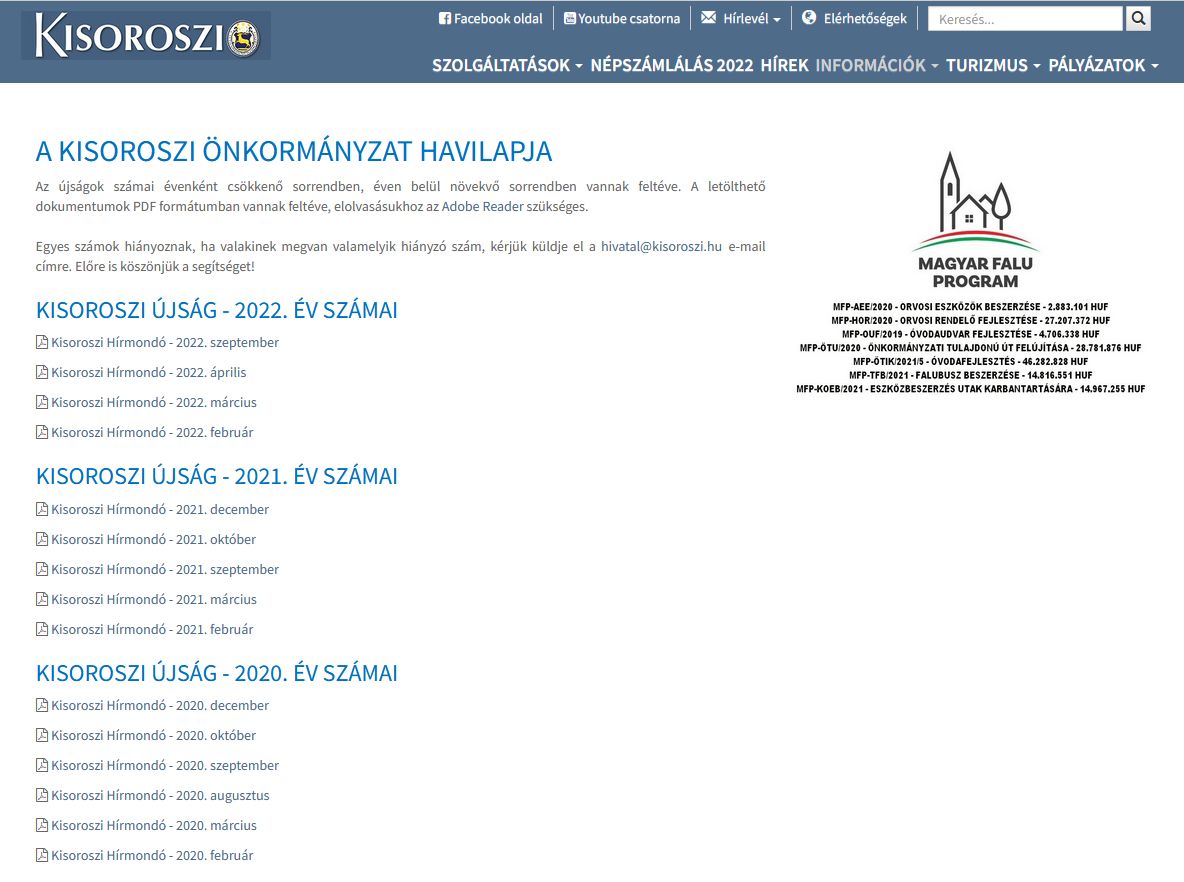Click heading Kisoroszi Újság - 2021. év számai
Screen dimensions: 1184x882
217,476
